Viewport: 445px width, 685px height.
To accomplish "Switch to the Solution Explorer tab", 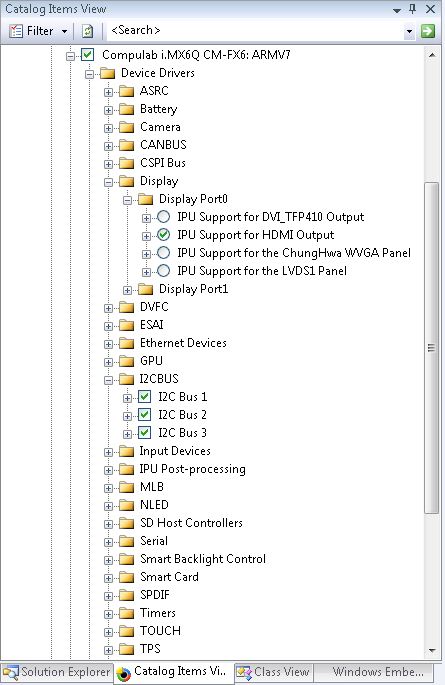I will coord(57,672).
